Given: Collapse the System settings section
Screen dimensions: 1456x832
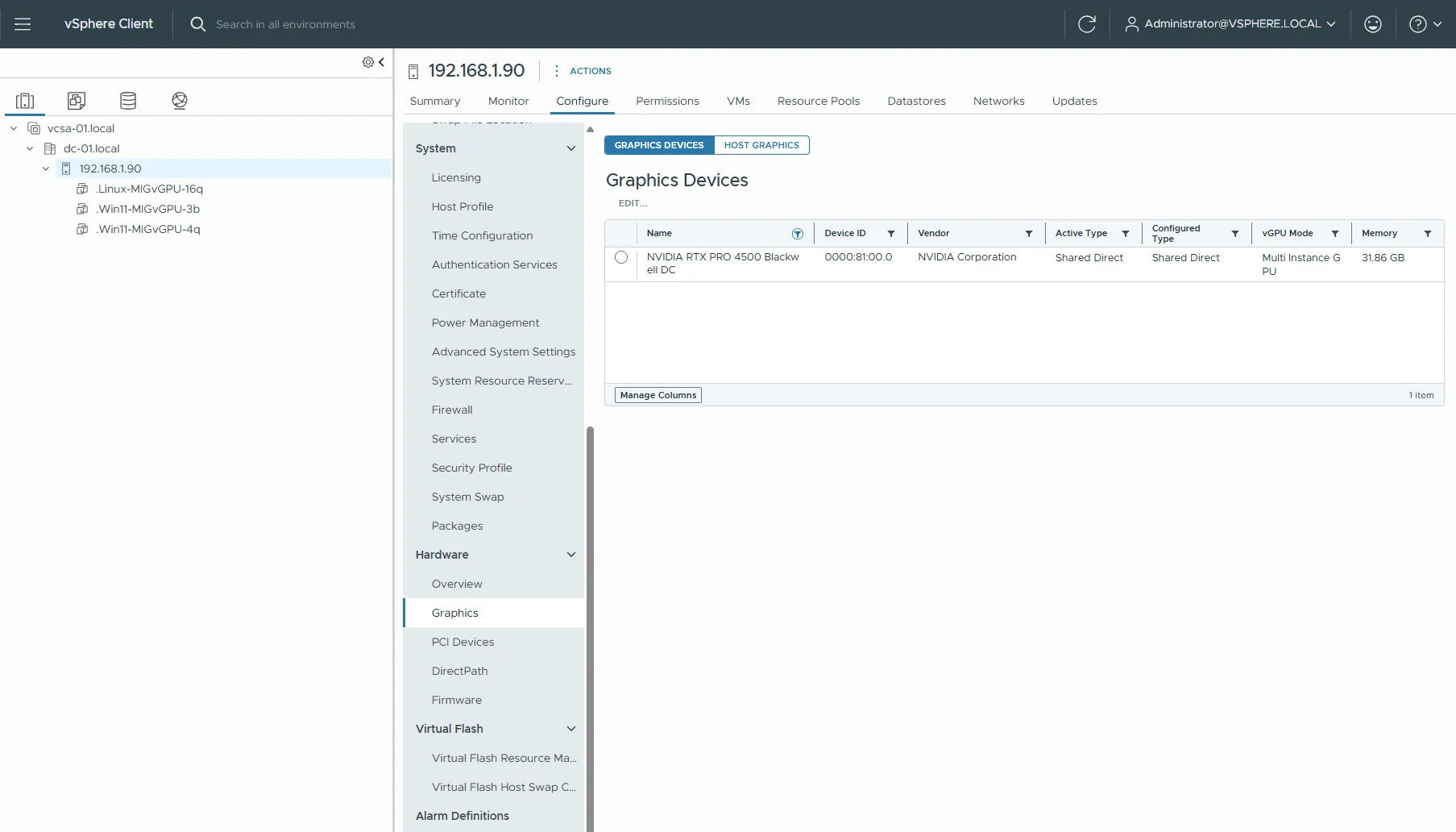Looking at the screenshot, I should click(x=571, y=148).
